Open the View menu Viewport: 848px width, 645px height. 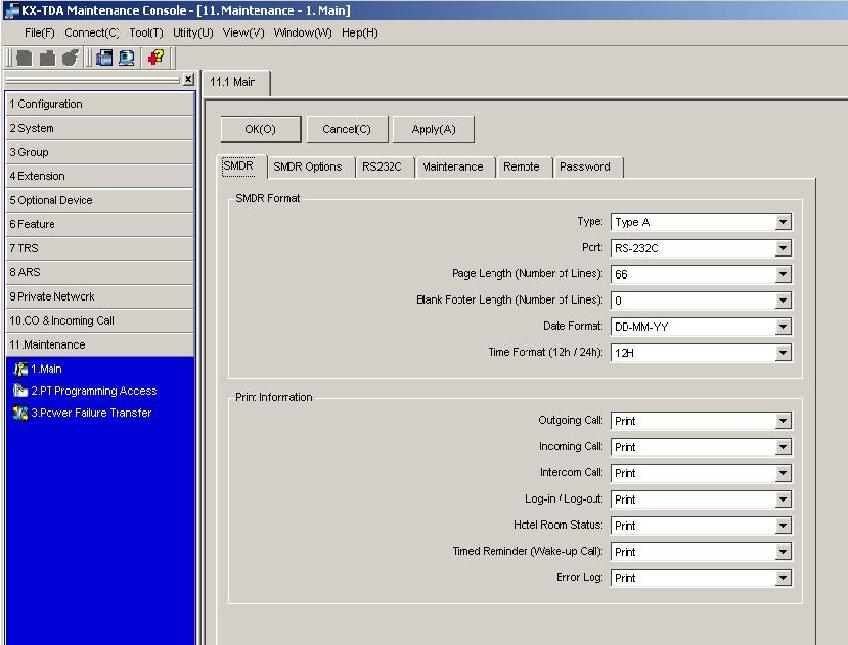point(243,33)
